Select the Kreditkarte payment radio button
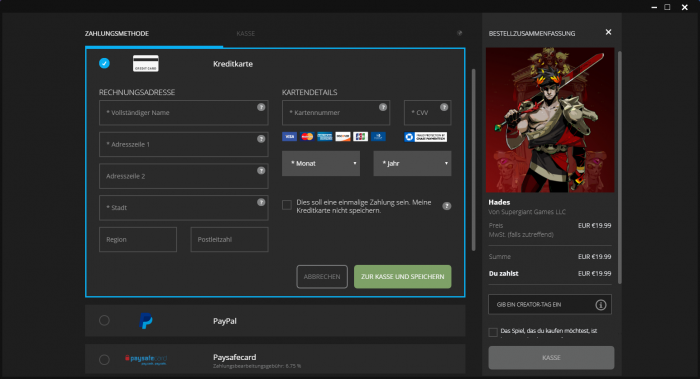 tap(104, 63)
